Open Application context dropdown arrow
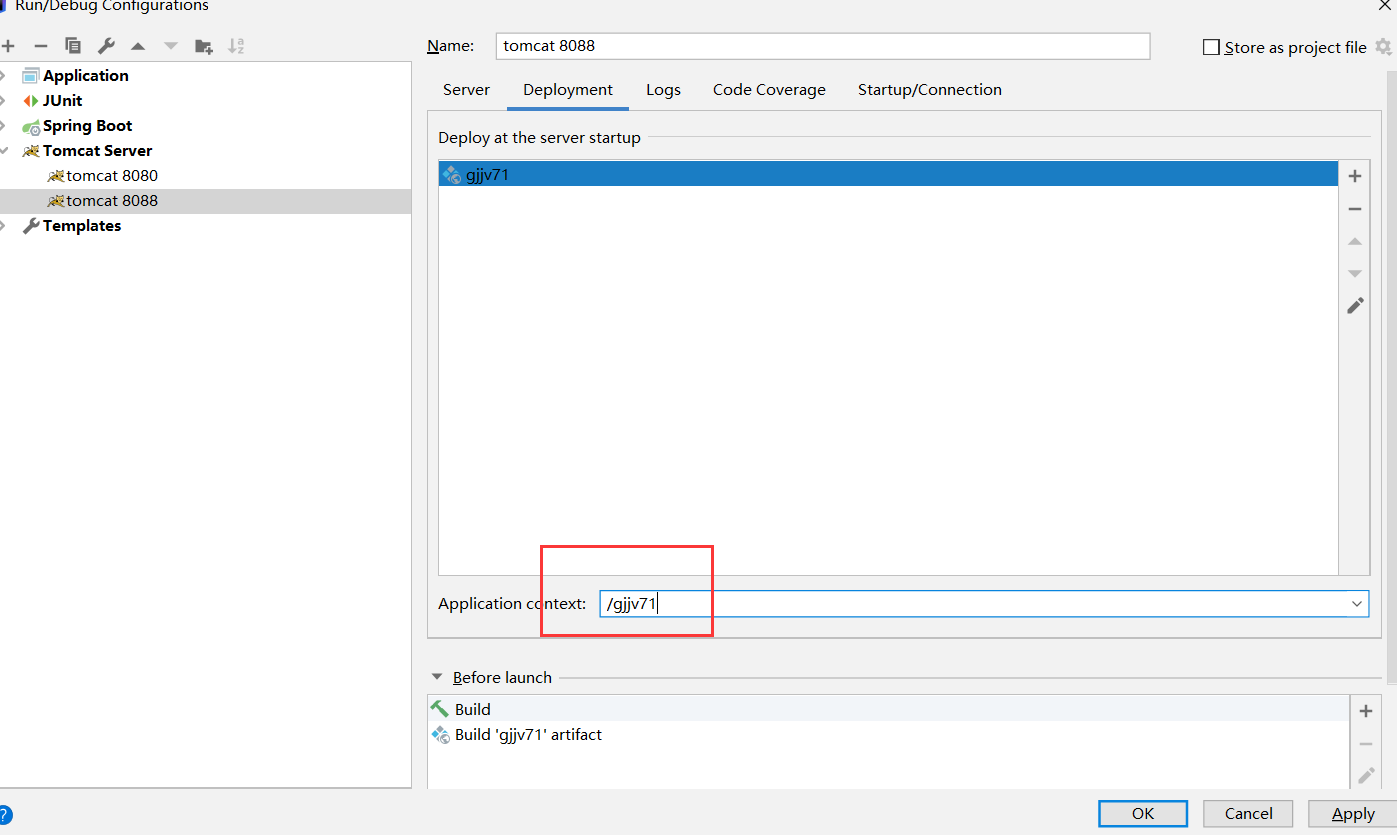The image size is (1397, 835). coord(1357,604)
